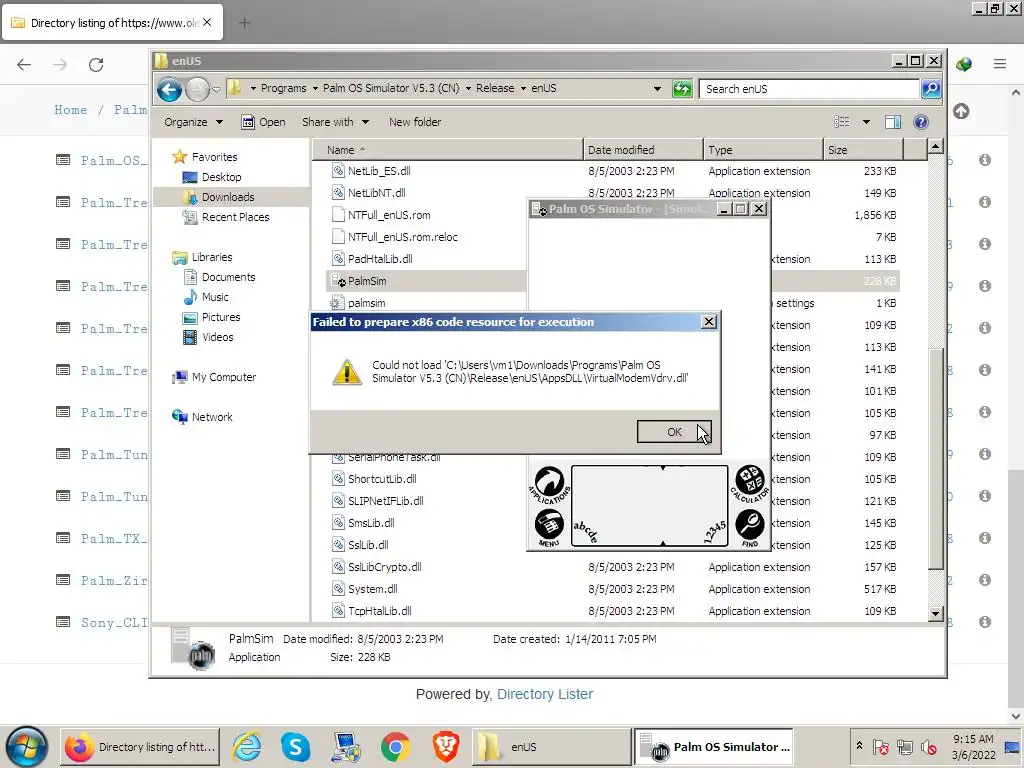Image resolution: width=1024 pixels, height=768 pixels.
Task: Tap the Palm Calculator silkscreen icon
Action: pos(750,484)
